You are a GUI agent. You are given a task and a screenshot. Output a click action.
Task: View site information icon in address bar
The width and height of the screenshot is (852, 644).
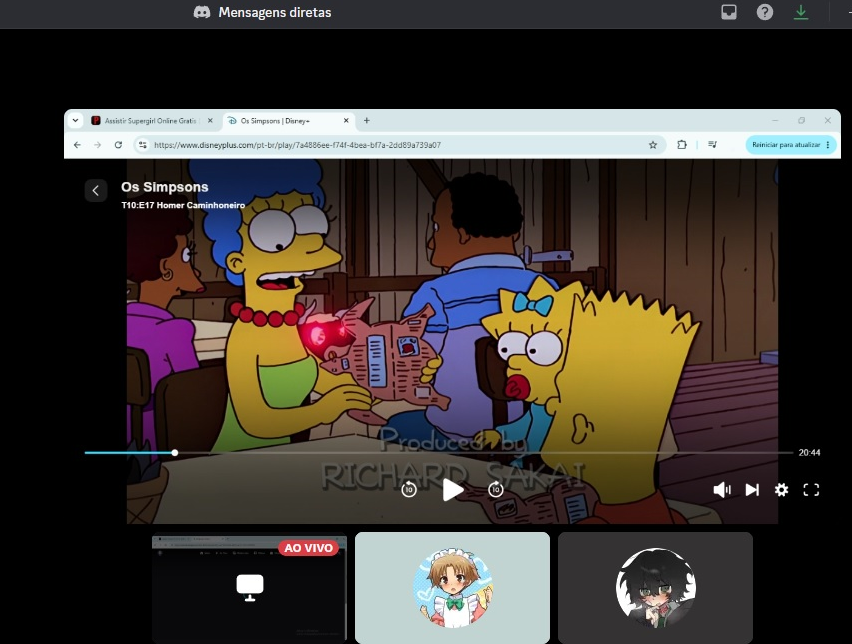[x=142, y=145]
